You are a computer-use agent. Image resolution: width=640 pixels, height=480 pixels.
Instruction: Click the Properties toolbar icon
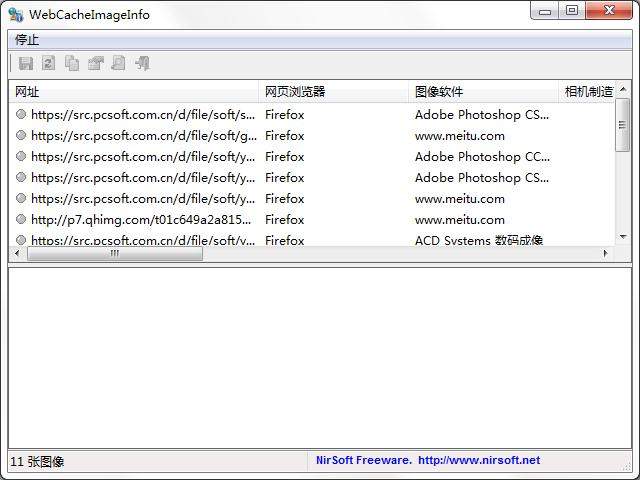coord(96,63)
